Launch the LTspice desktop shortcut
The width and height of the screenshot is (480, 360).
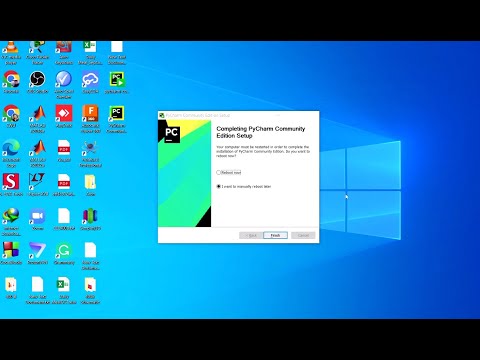coord(37,184)
